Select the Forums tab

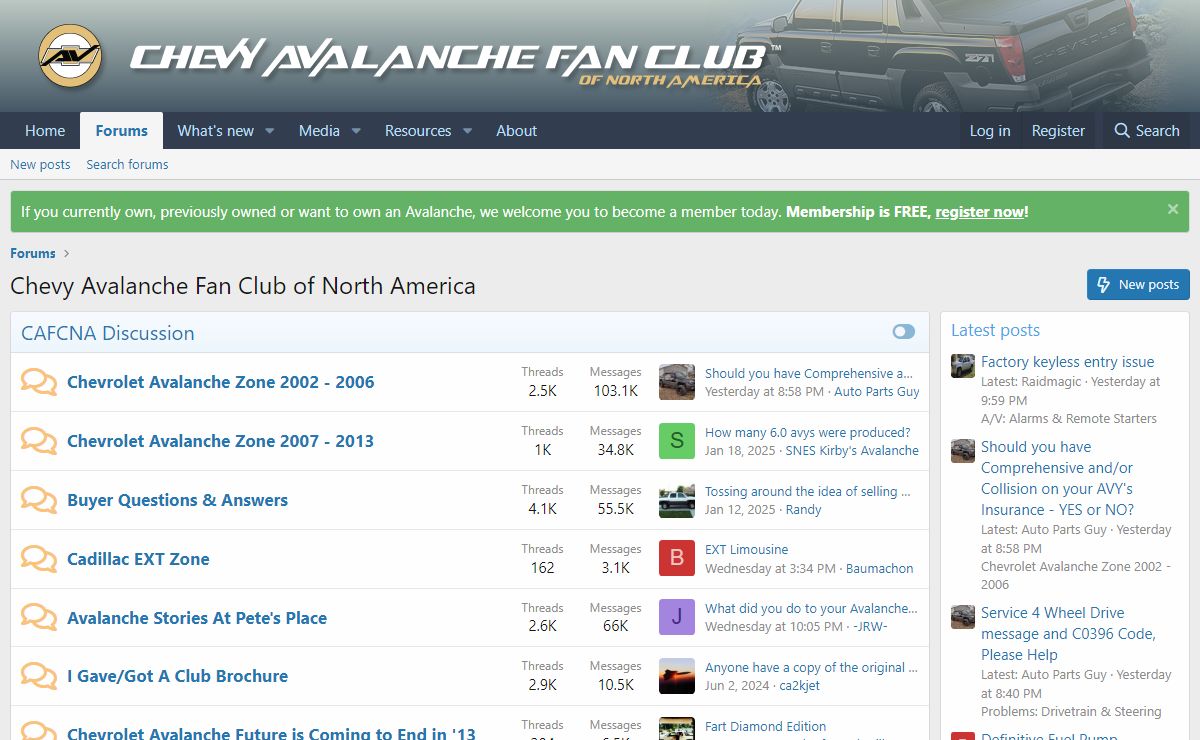(x=122, y=131)
